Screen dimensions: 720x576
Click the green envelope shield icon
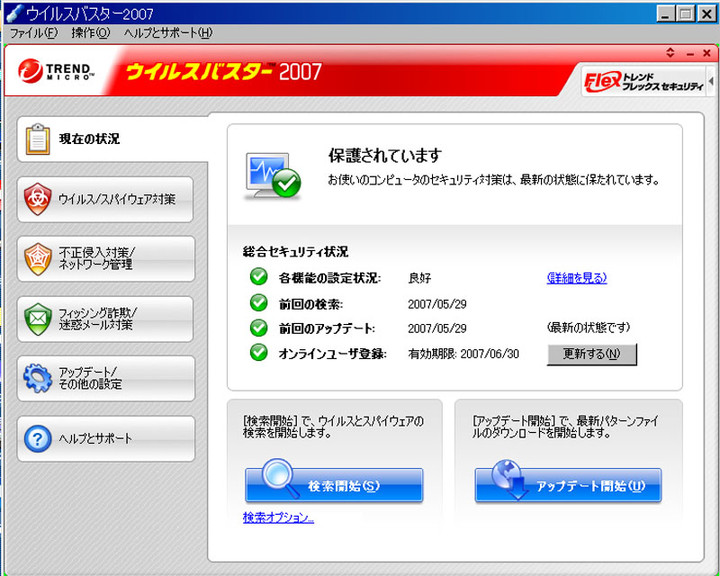coord(38,319)
